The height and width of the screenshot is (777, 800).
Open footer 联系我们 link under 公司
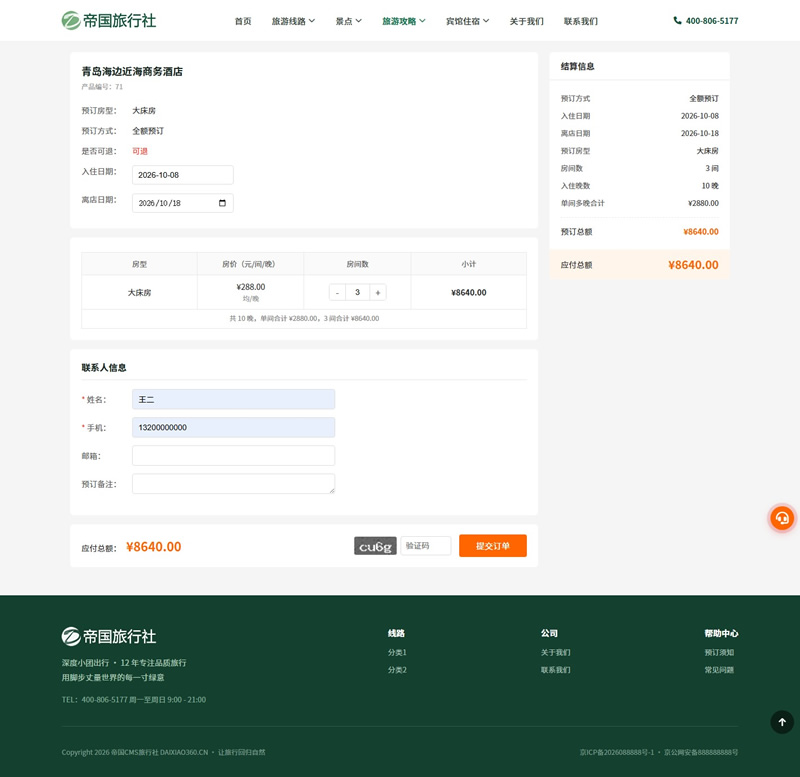coord(556,670)
